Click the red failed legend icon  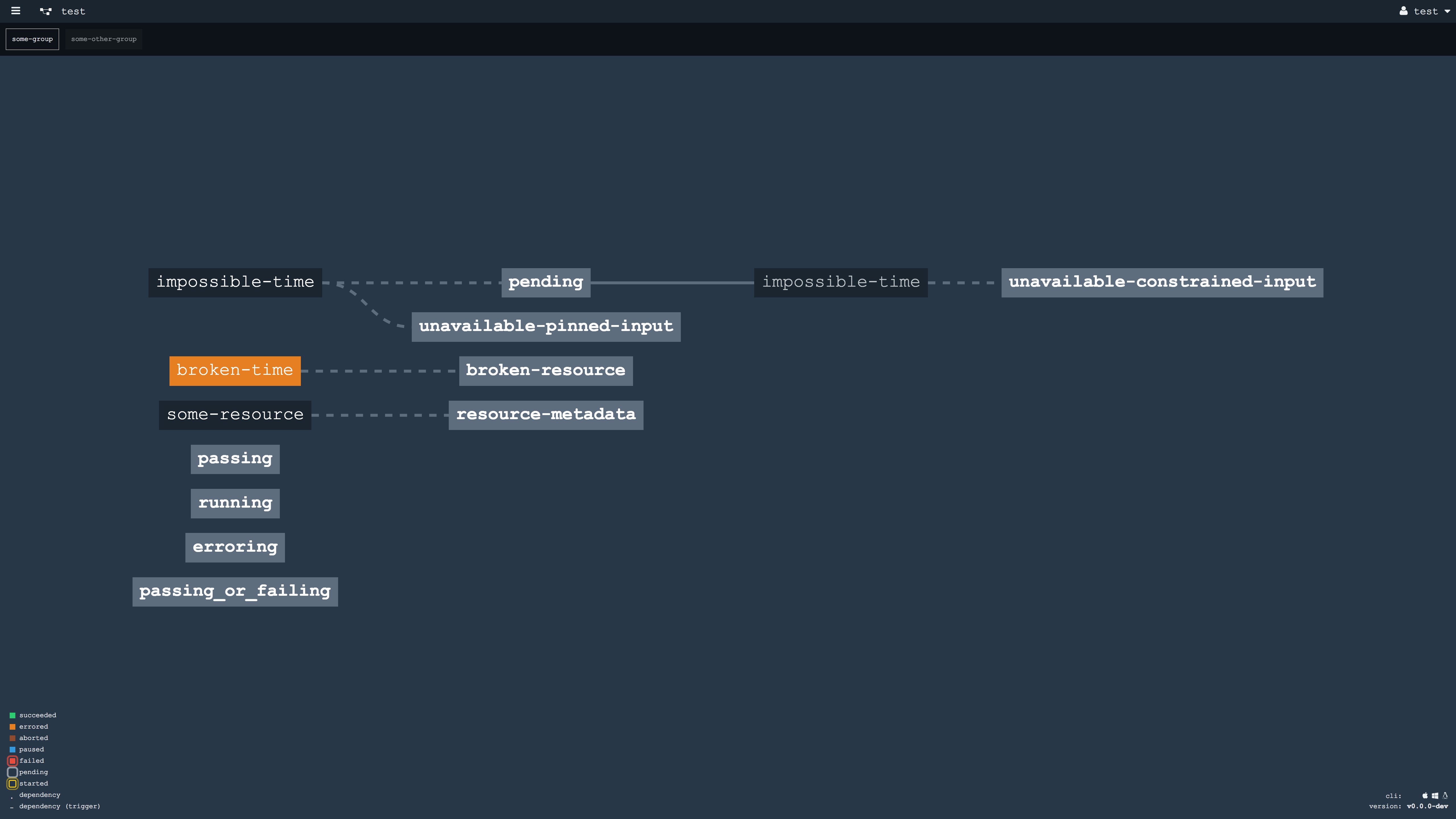[x=13, y=760]
